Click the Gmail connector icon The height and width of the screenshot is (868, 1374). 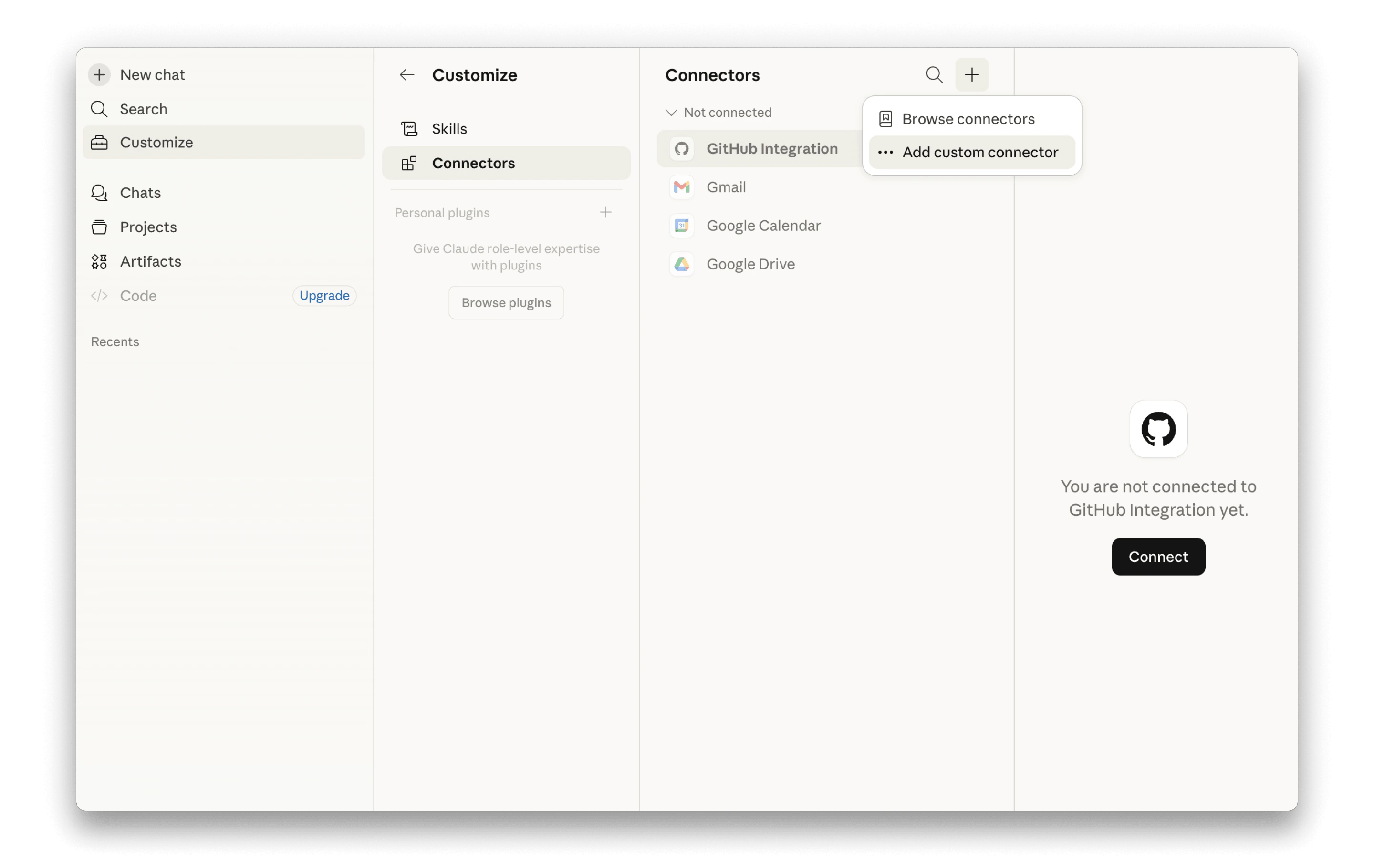(x=682, y=187)
